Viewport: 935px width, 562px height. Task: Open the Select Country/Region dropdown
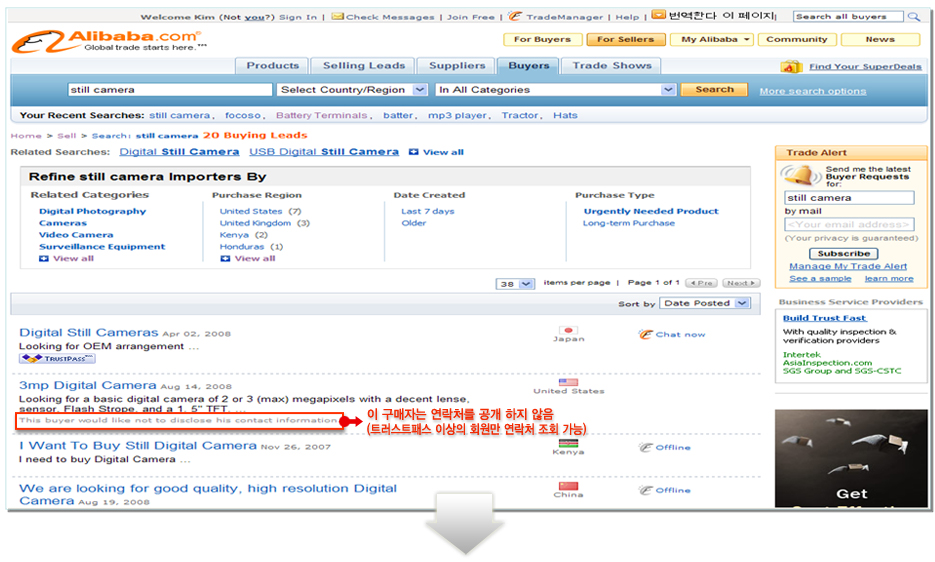pos(352,89)
